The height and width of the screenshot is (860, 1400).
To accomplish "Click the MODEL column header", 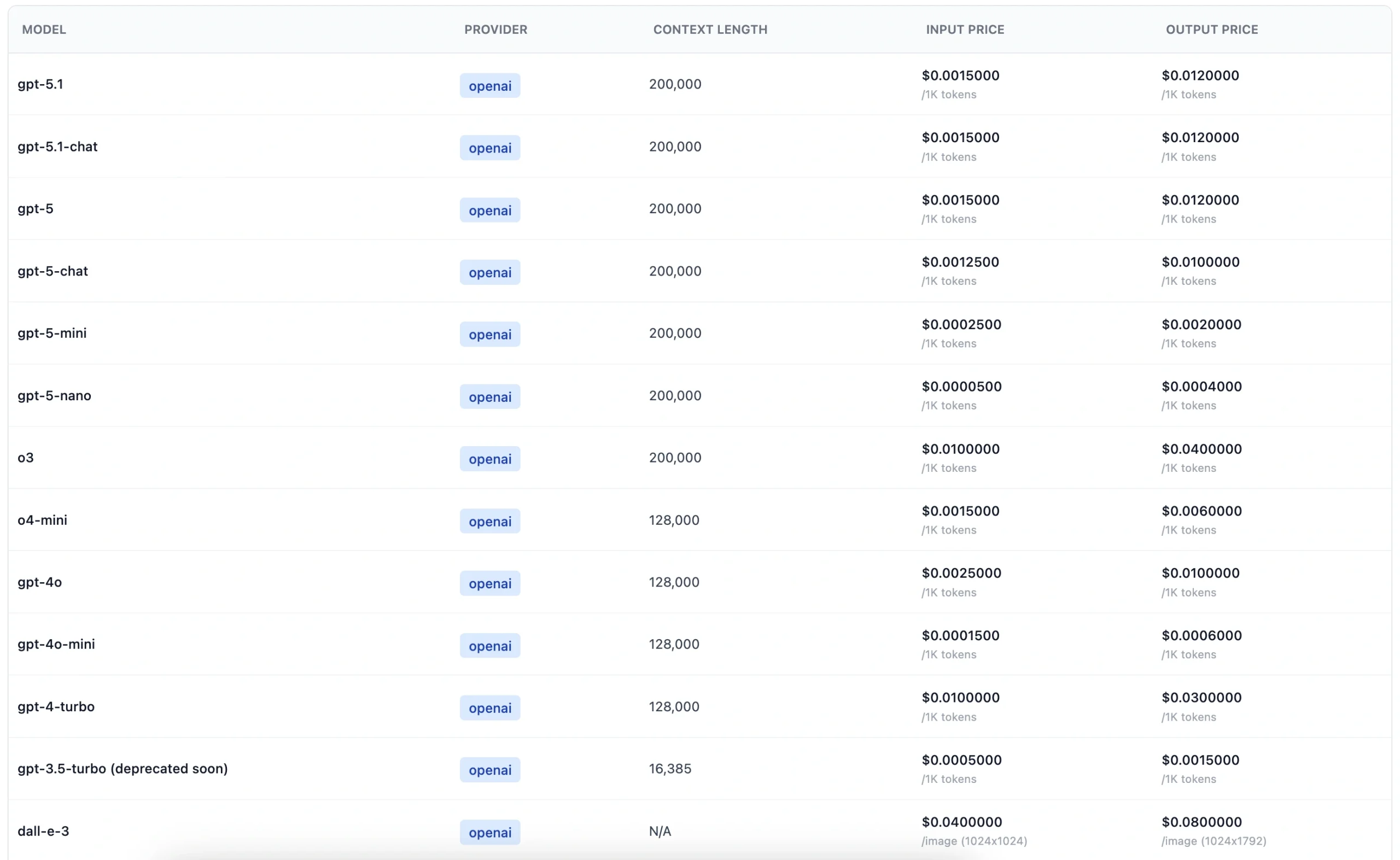I will [44, 30].
